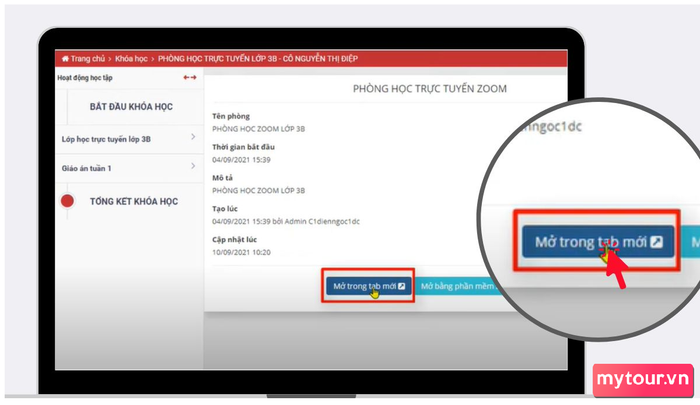The image size is (700, 405).
Task: Click external-link icon on Mở trong tab mới
Action: (401, 286)
